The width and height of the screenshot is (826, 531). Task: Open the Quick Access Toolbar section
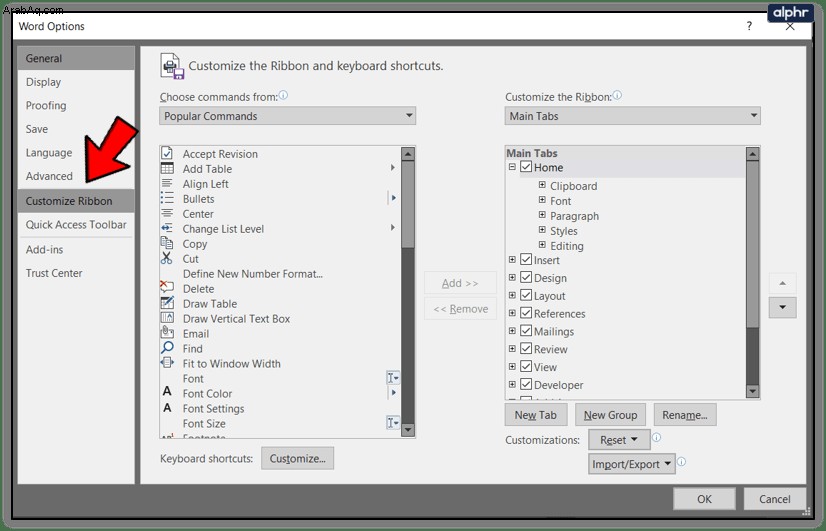point(76,224)
